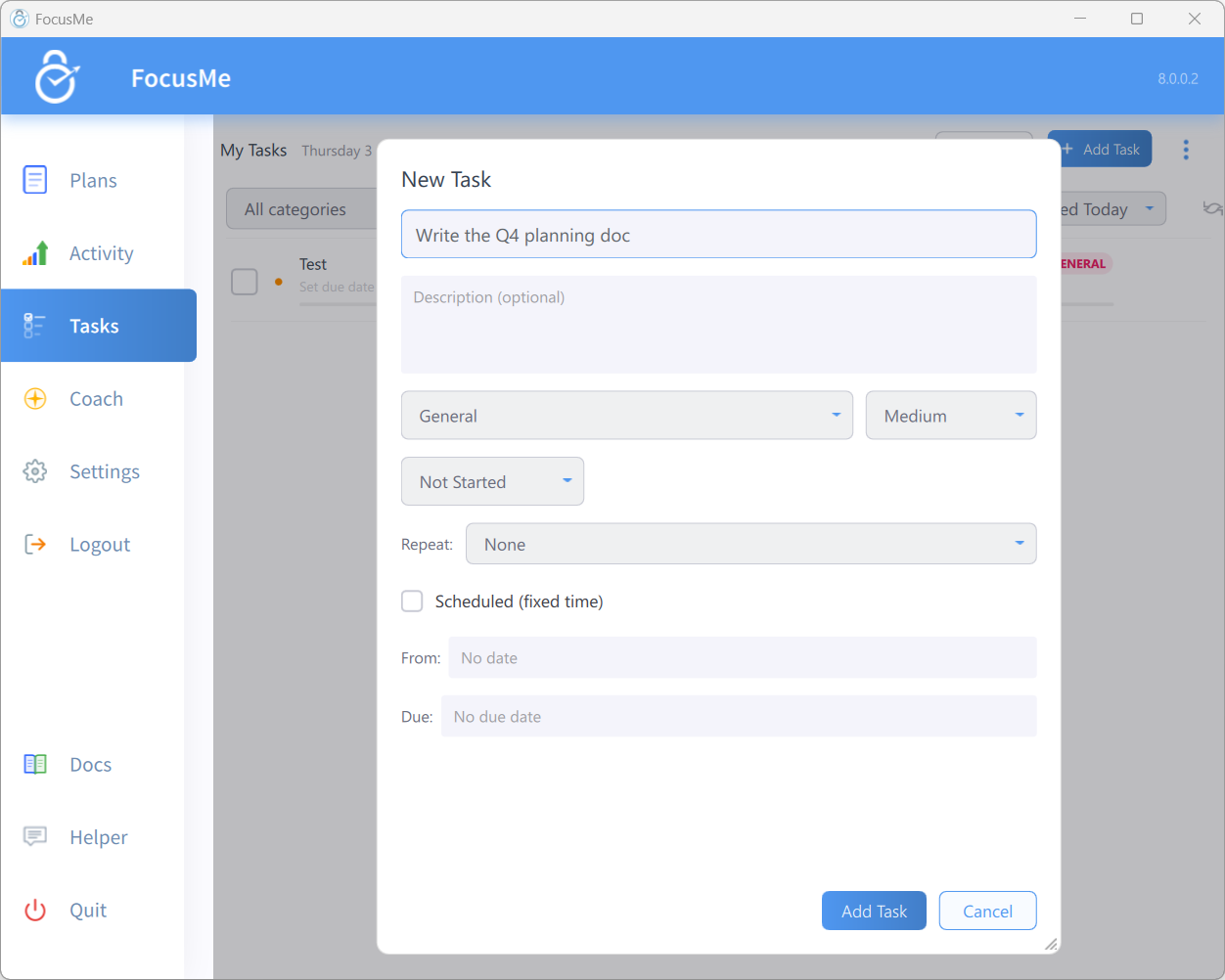Click the Due date field
The width and height of the screenshot is (1225, 980).
pos(739,716)
